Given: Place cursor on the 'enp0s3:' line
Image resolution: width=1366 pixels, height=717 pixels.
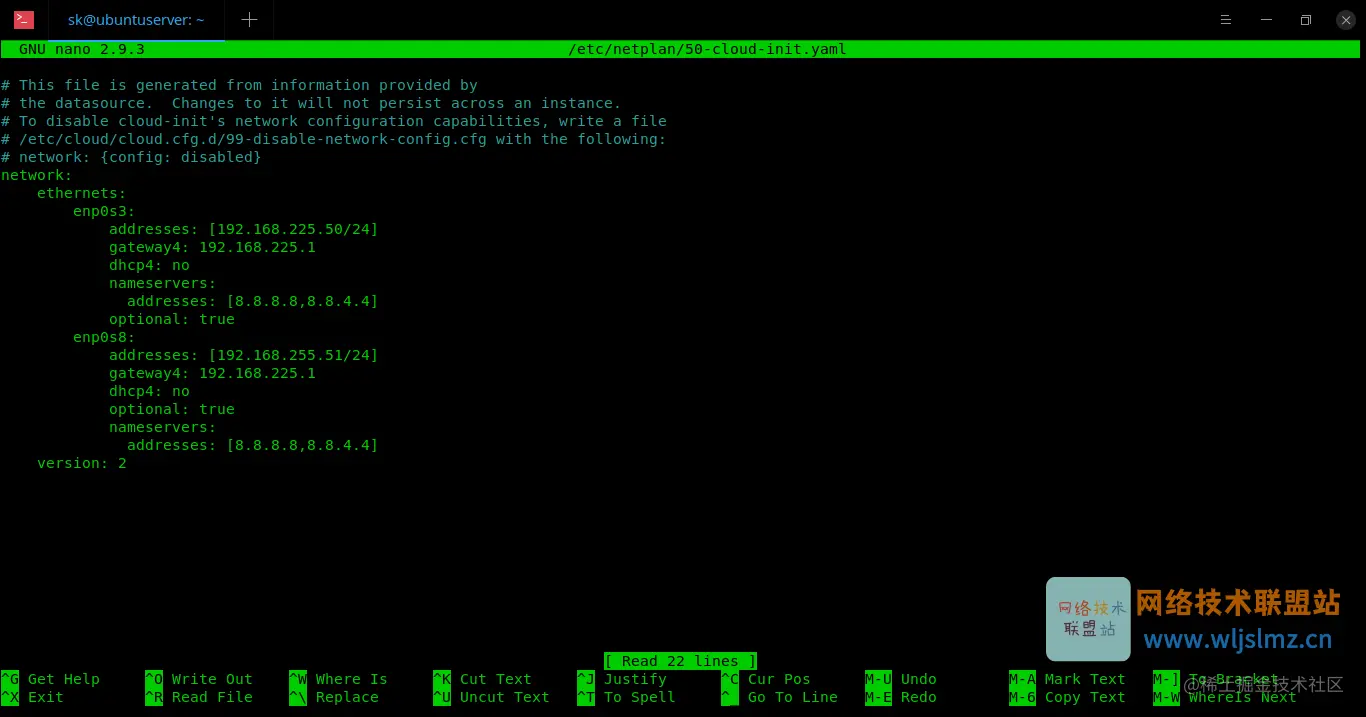Looking at the screenshot, I should (x=104, y=211).
